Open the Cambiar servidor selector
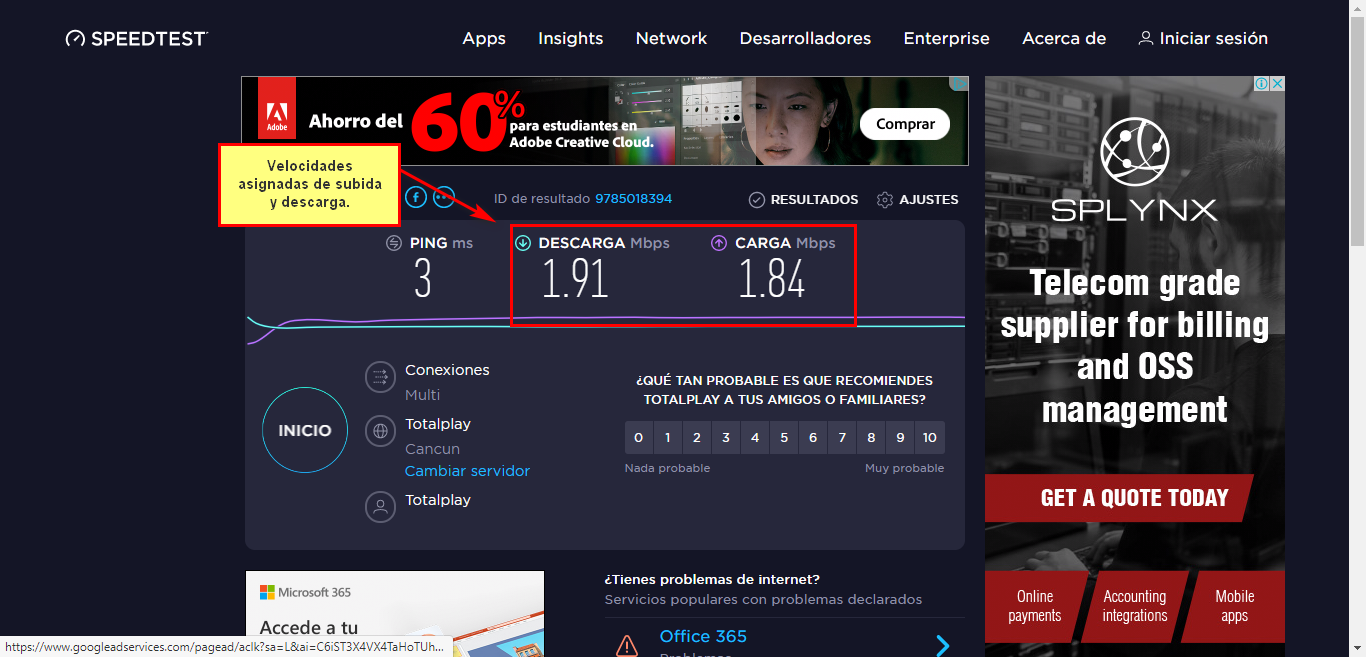Screen dimensions: 1366x657 tap(467, 471)
